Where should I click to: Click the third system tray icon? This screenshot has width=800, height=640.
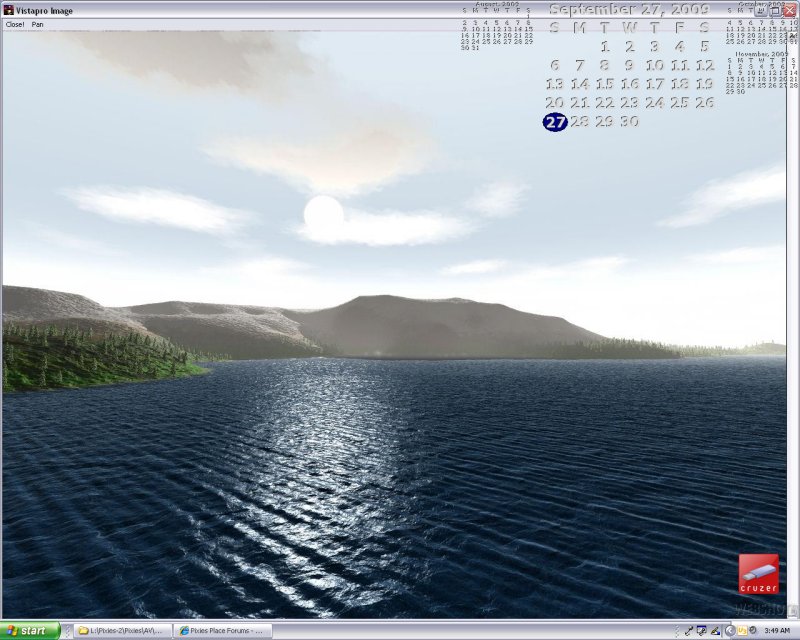[715, 631]
